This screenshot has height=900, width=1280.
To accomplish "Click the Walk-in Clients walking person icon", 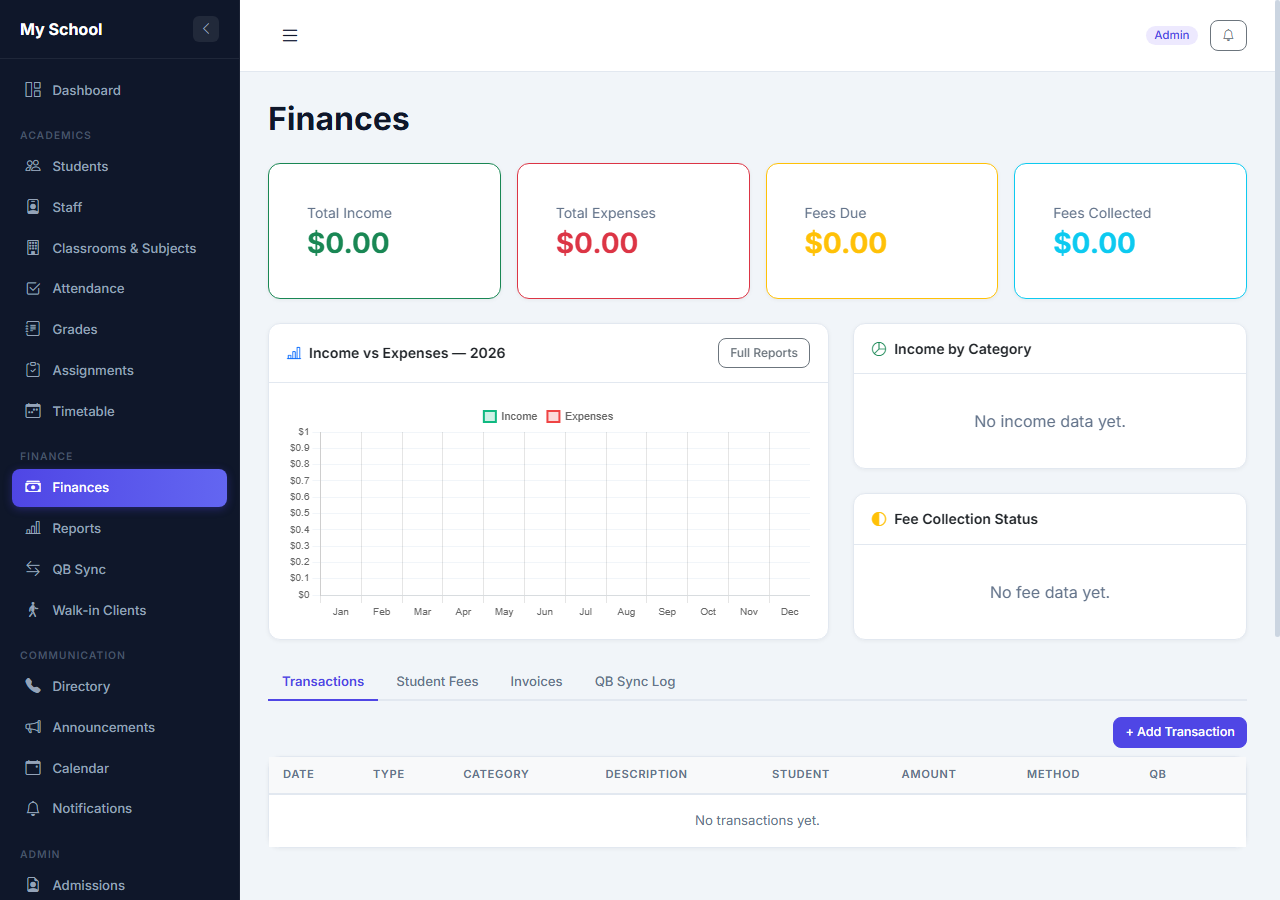I will (33, 610).
